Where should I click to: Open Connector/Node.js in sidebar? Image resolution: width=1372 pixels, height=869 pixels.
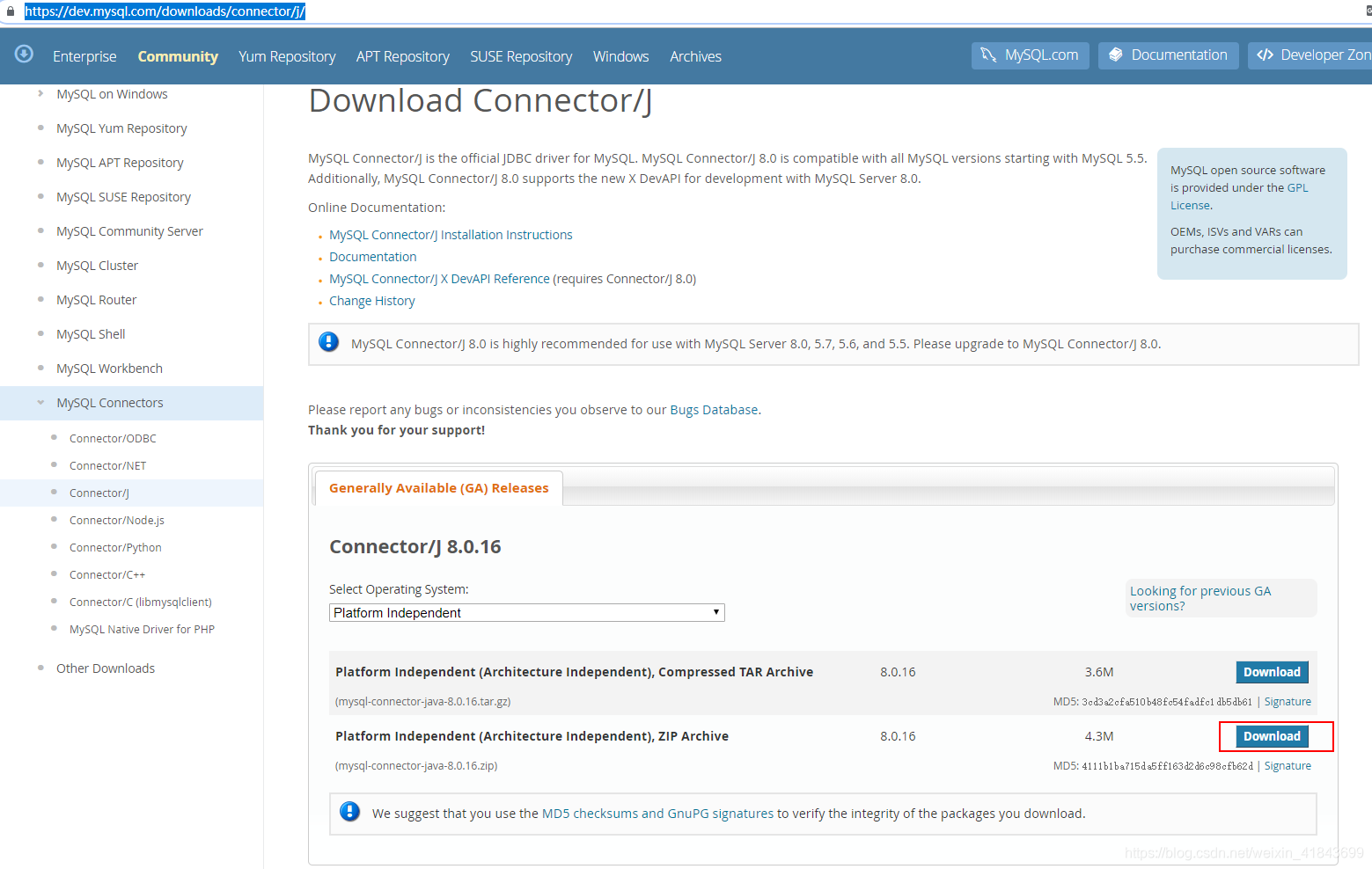tap(117, 520)
